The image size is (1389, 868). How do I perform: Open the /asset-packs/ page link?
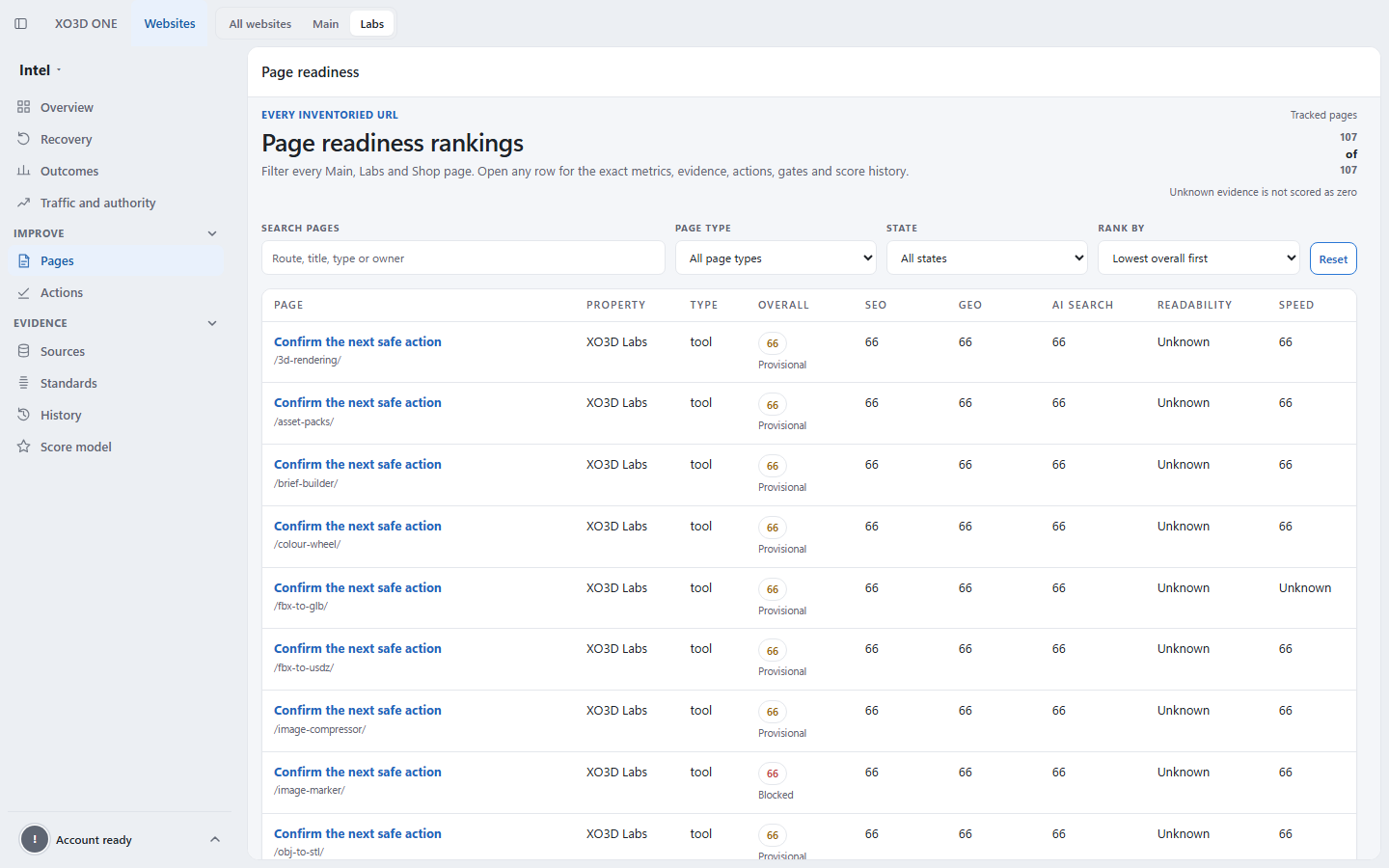tap(358, 402)
